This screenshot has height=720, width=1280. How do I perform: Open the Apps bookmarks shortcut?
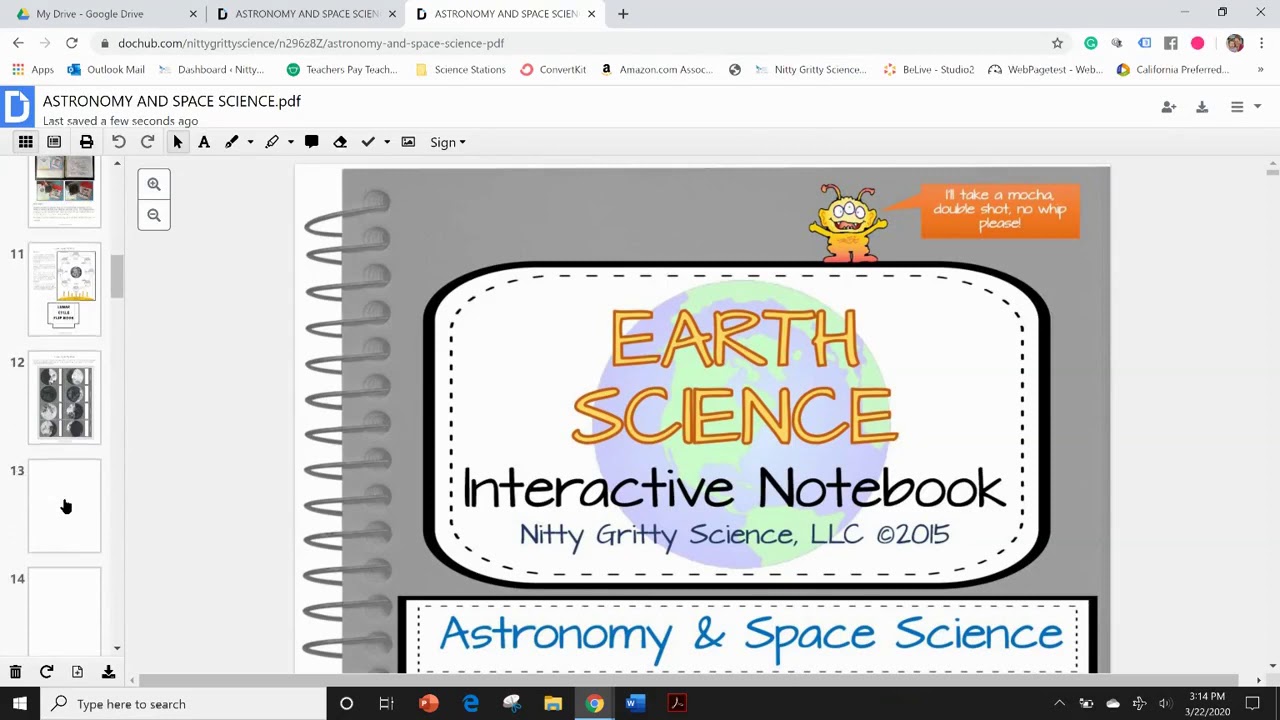pyautogui.click(x=33, y=70)
